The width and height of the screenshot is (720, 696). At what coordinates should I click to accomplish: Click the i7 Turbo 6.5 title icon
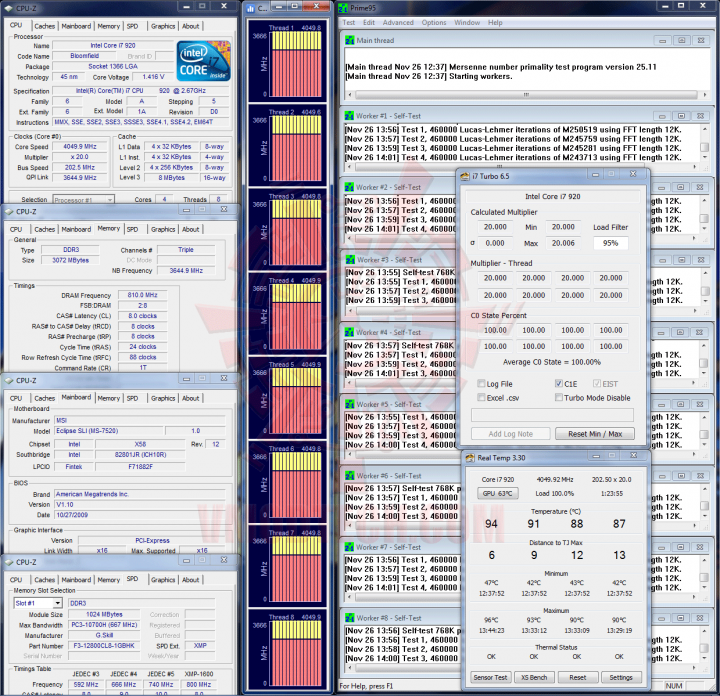point(465,176)
